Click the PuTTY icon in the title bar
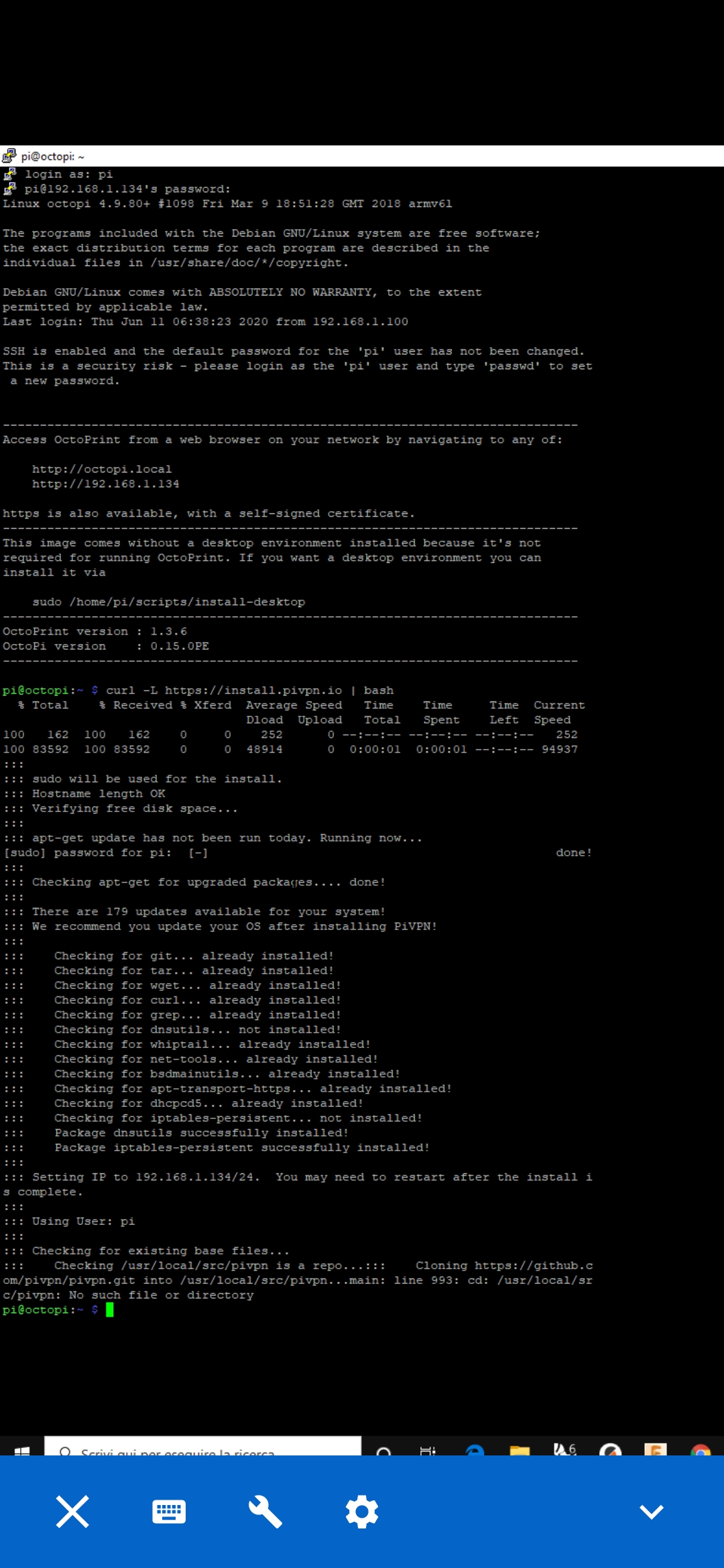 [9, 156]
